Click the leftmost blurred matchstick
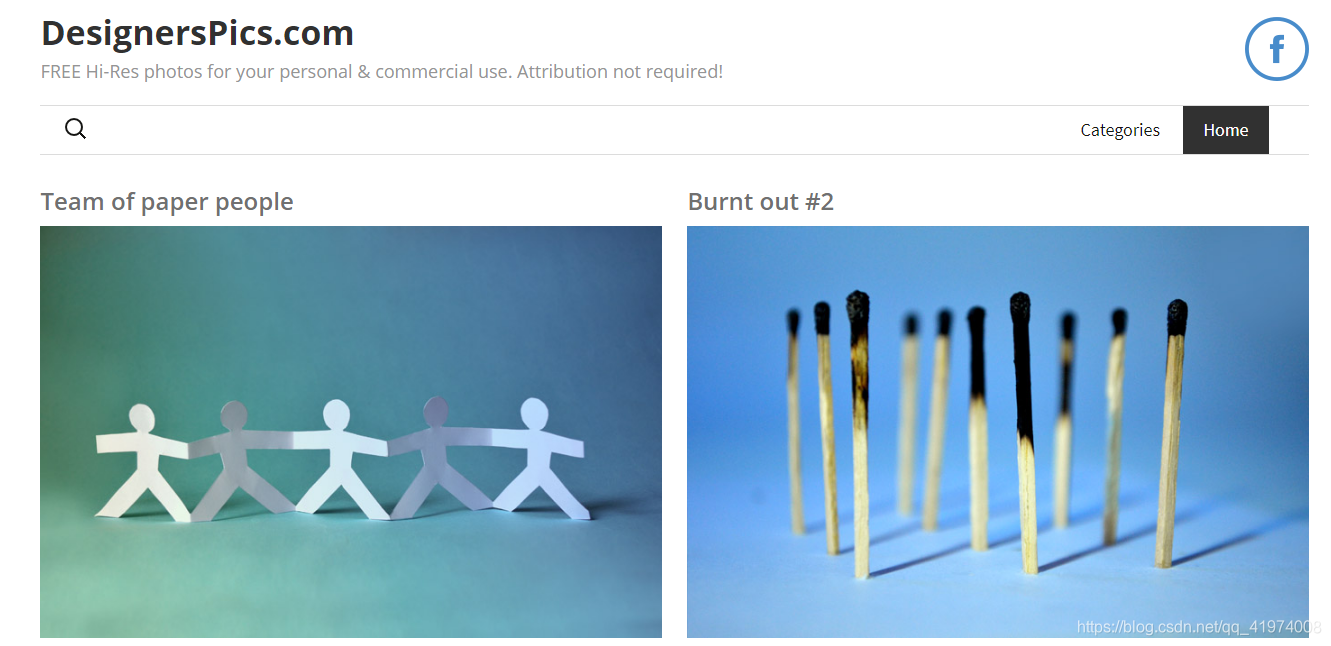 (x=794, y=420)
